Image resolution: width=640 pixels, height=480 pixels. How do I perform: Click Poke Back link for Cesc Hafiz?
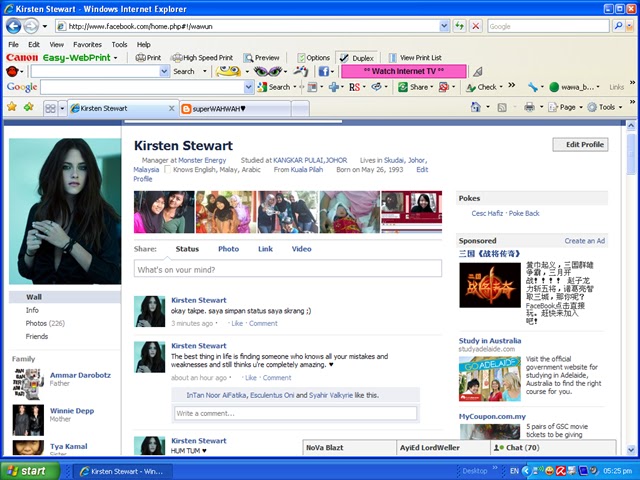pos(524,213)
